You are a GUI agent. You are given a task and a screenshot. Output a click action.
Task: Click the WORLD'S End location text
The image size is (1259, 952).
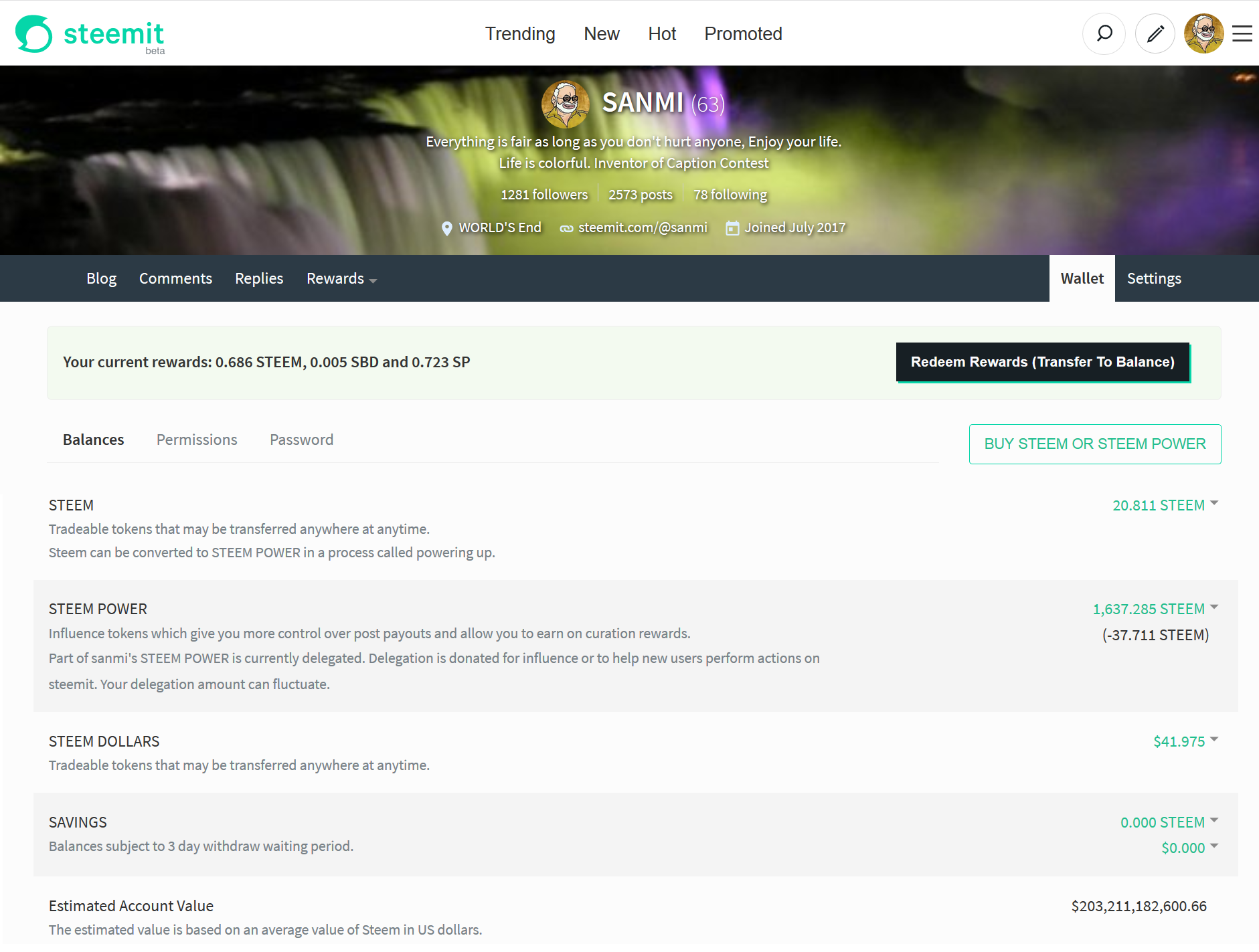500,227
